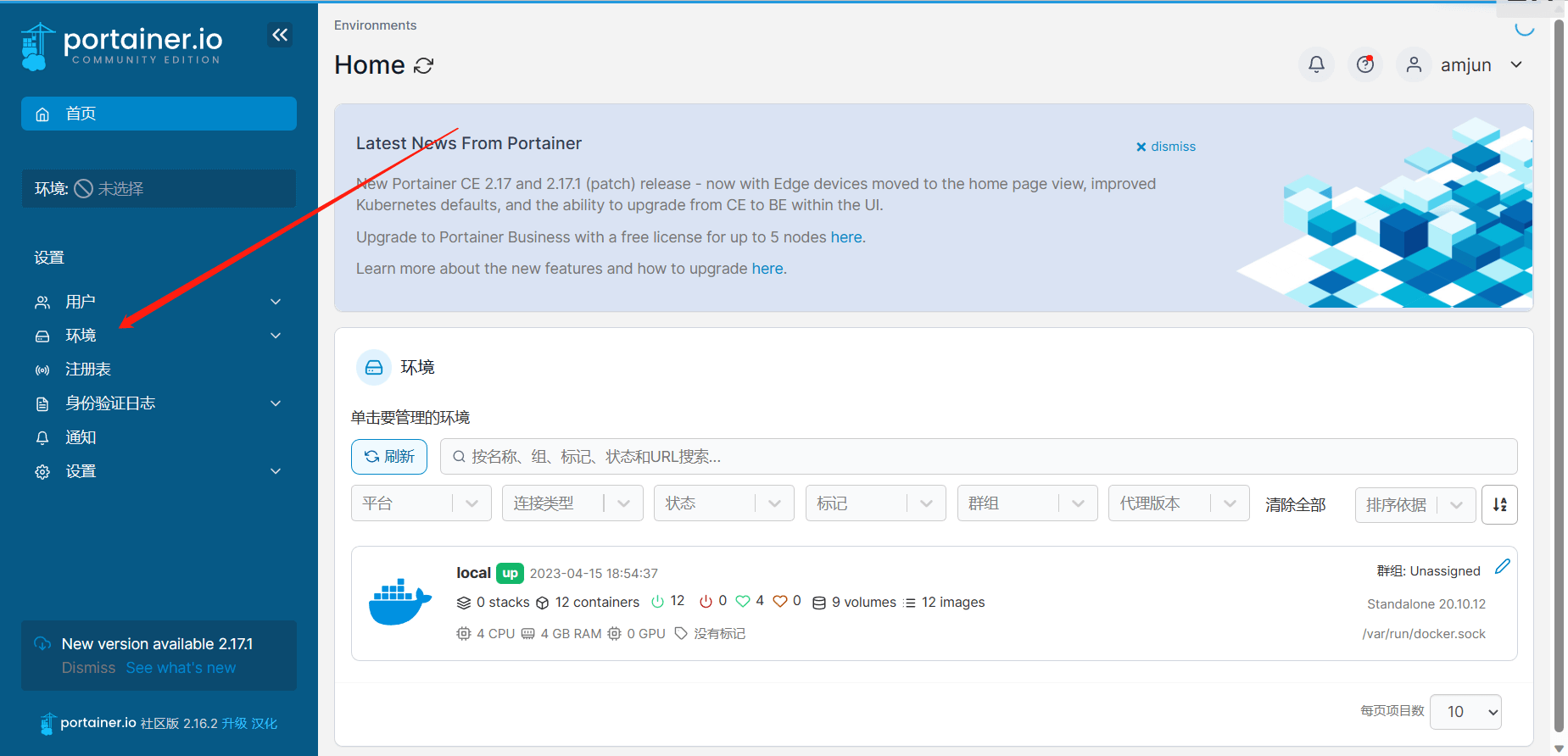
Task: Open the 标记 filter dropdown
Action: 876,503
